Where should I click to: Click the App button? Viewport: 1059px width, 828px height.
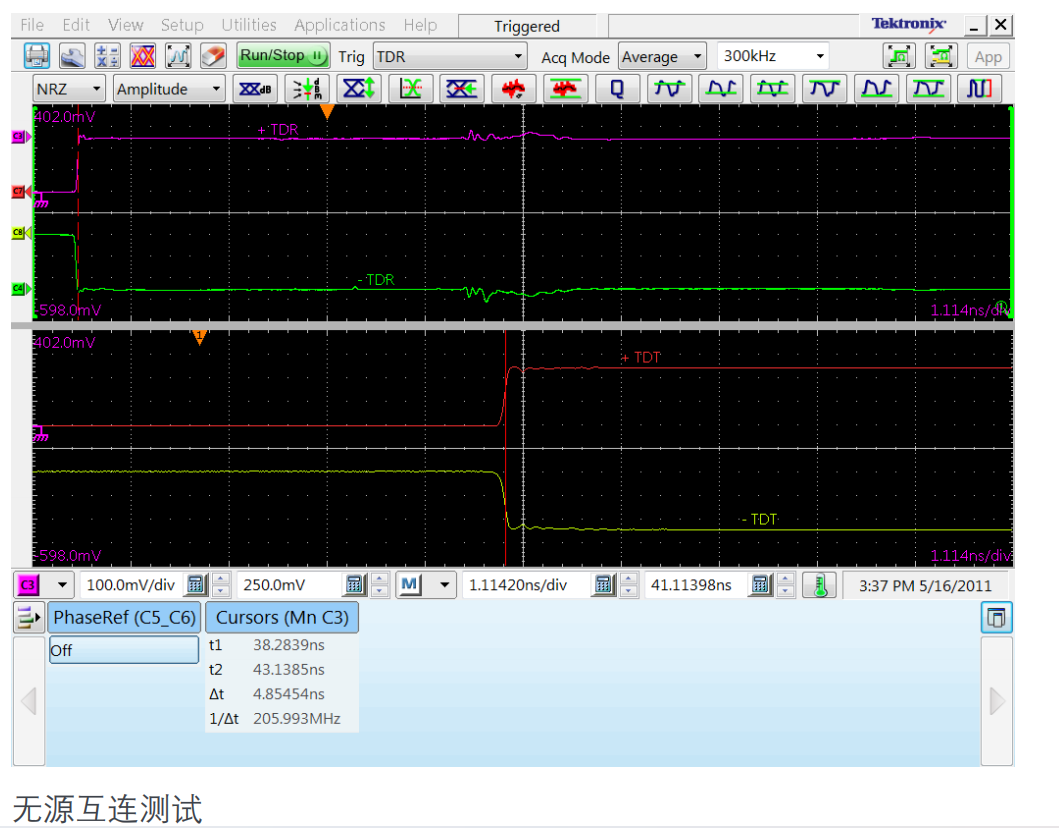988,57
